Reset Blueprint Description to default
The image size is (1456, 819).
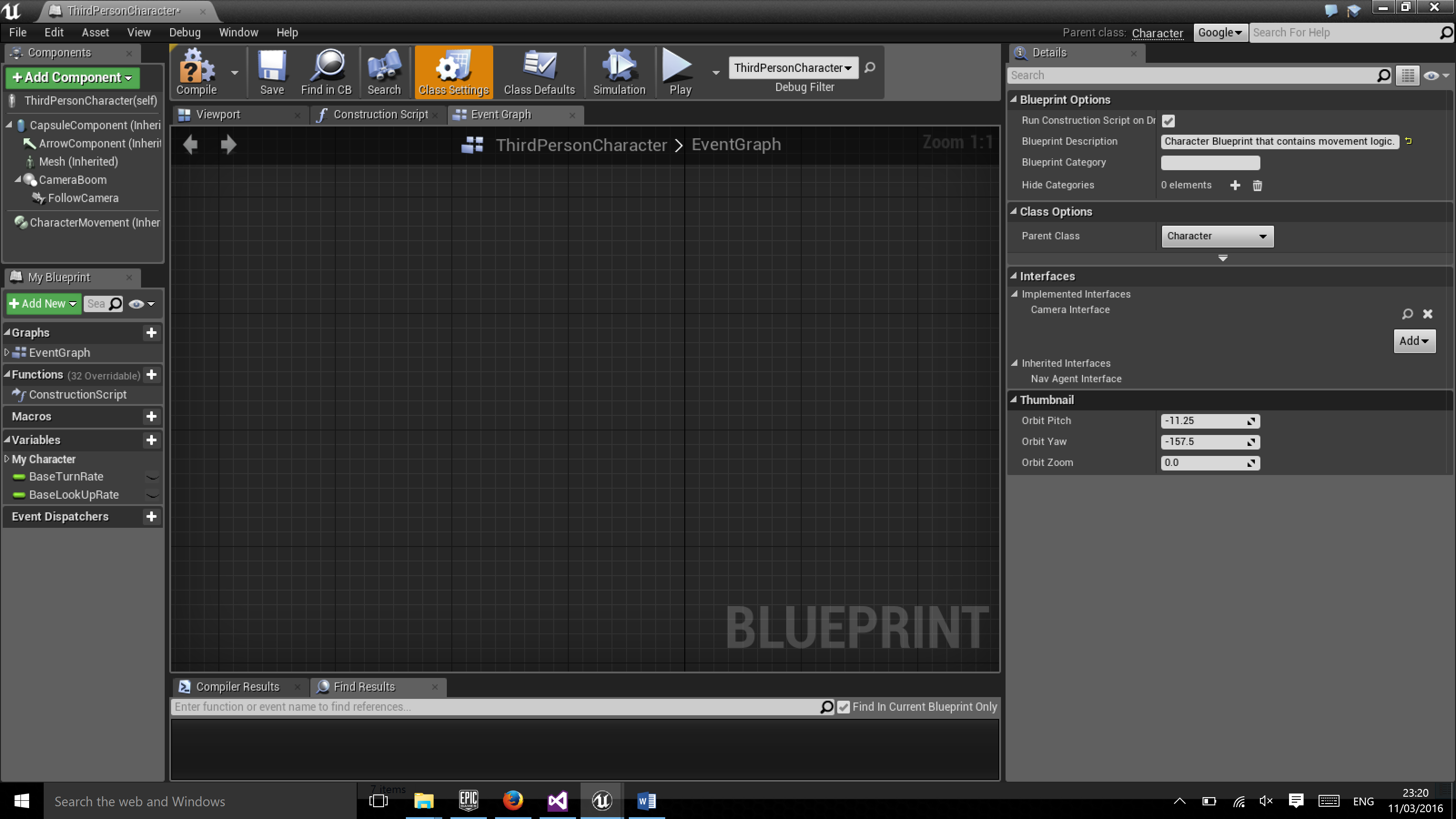point(1409,142)
